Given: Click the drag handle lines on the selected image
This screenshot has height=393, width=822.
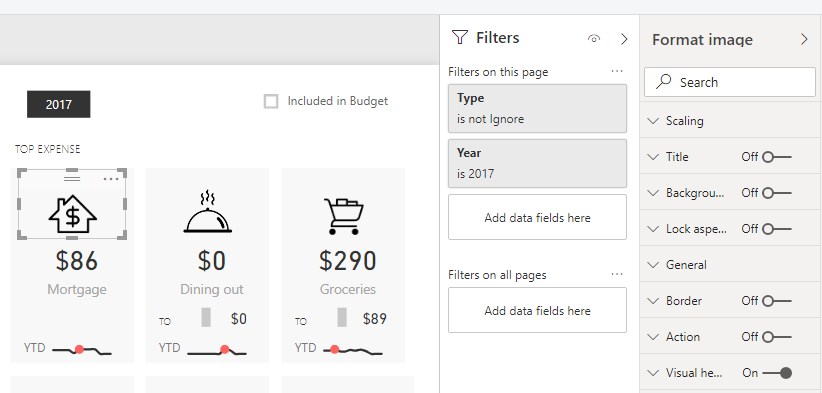Looking at the screenshot, I should pos(72,179).
